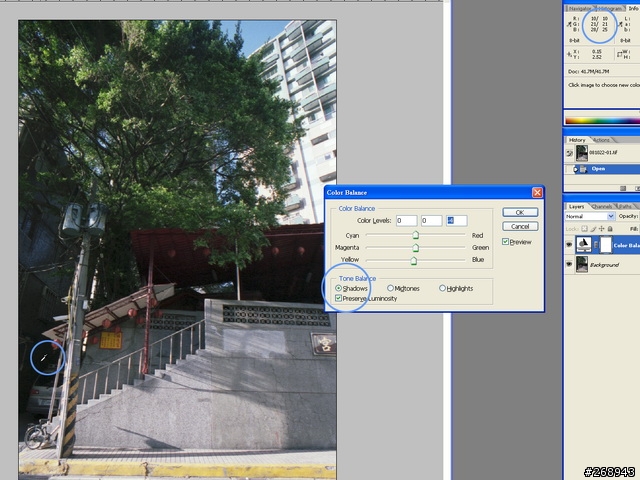The image size is (640, 480).
Task: Select the Midtones tone radio button
Action: point(390,288)
